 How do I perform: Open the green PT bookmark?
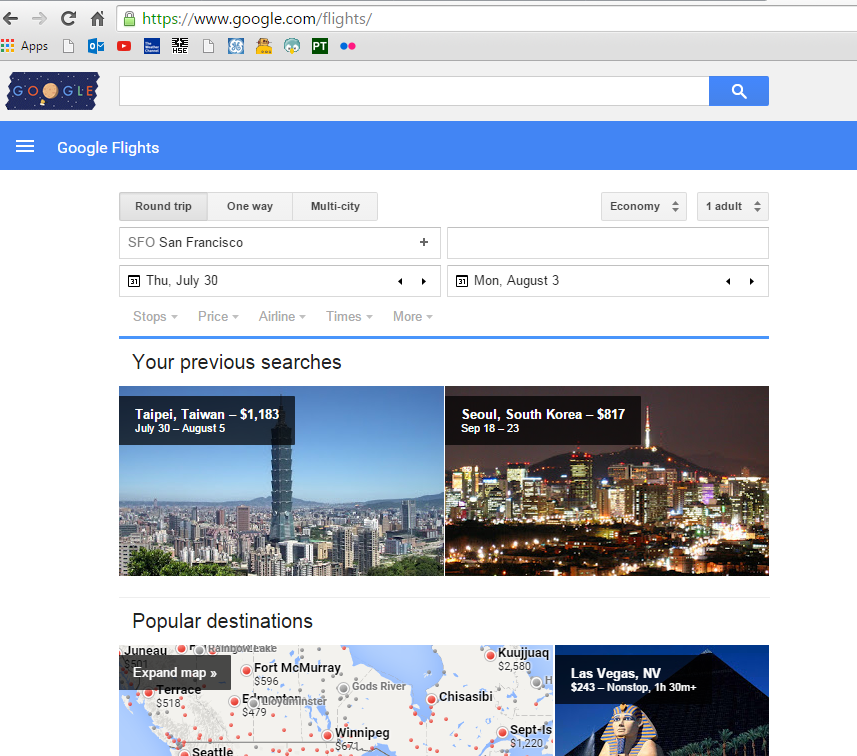pos(320,46)
